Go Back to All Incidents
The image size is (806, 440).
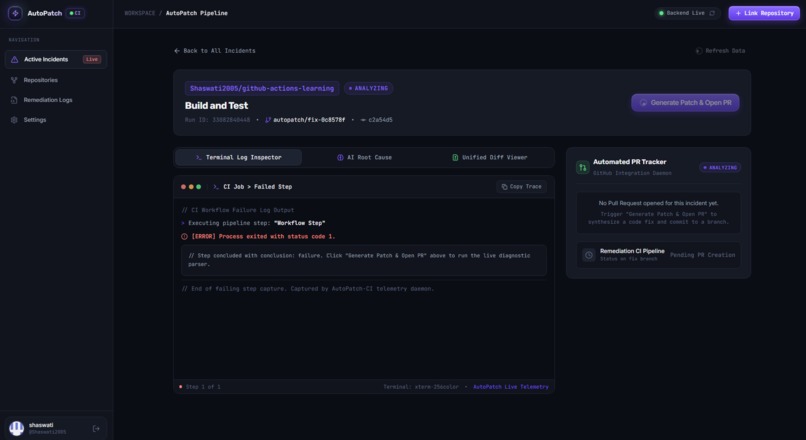pyautogui.click(x=214, y=50)
